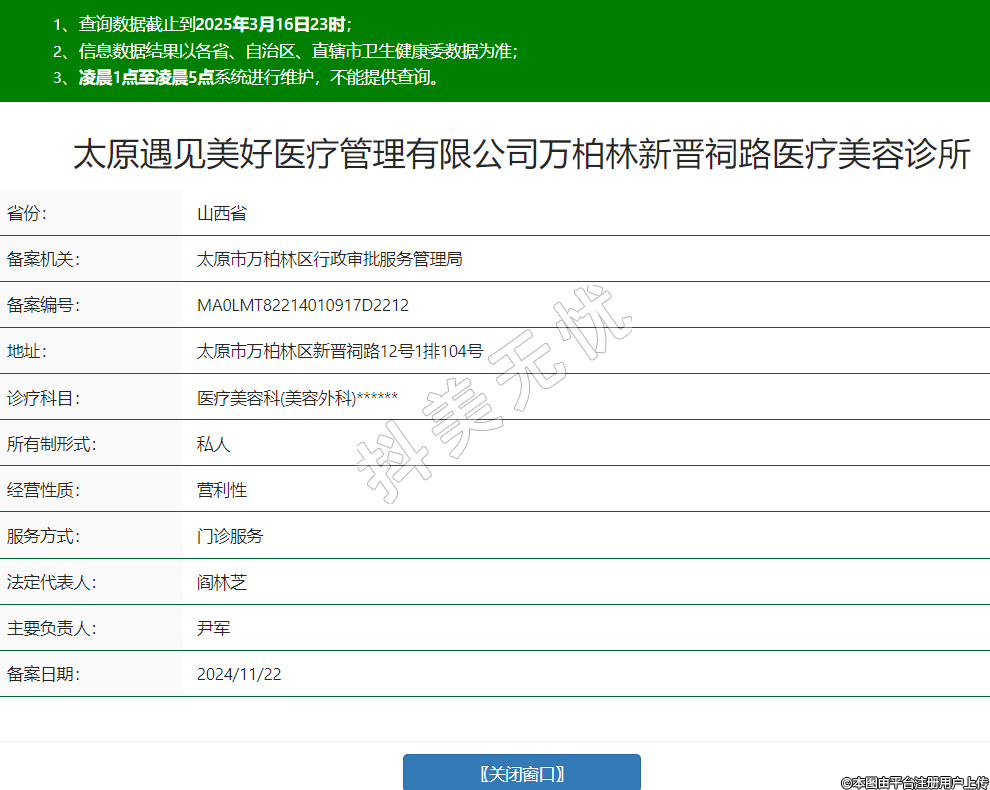Click the address value 新晋祠路12号1排104号
990x790 pixels.
[340, 351]
